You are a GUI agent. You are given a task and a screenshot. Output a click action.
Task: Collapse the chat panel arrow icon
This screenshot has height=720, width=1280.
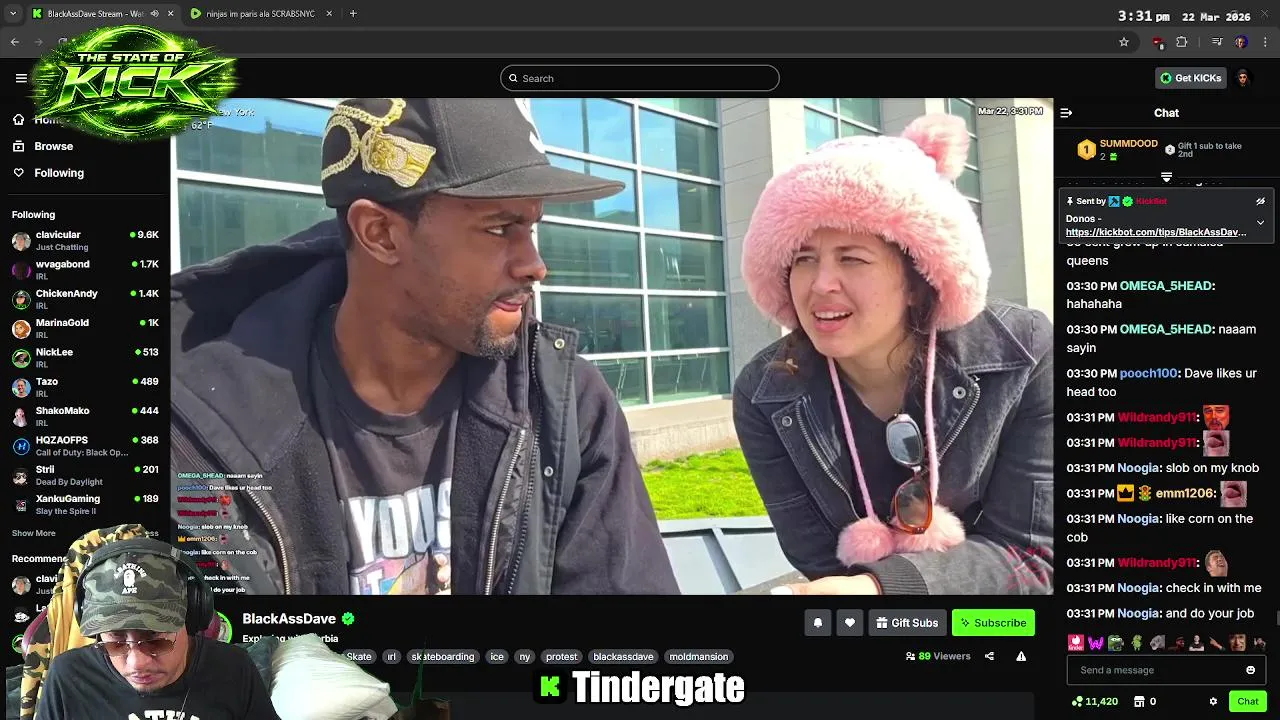1066,113
